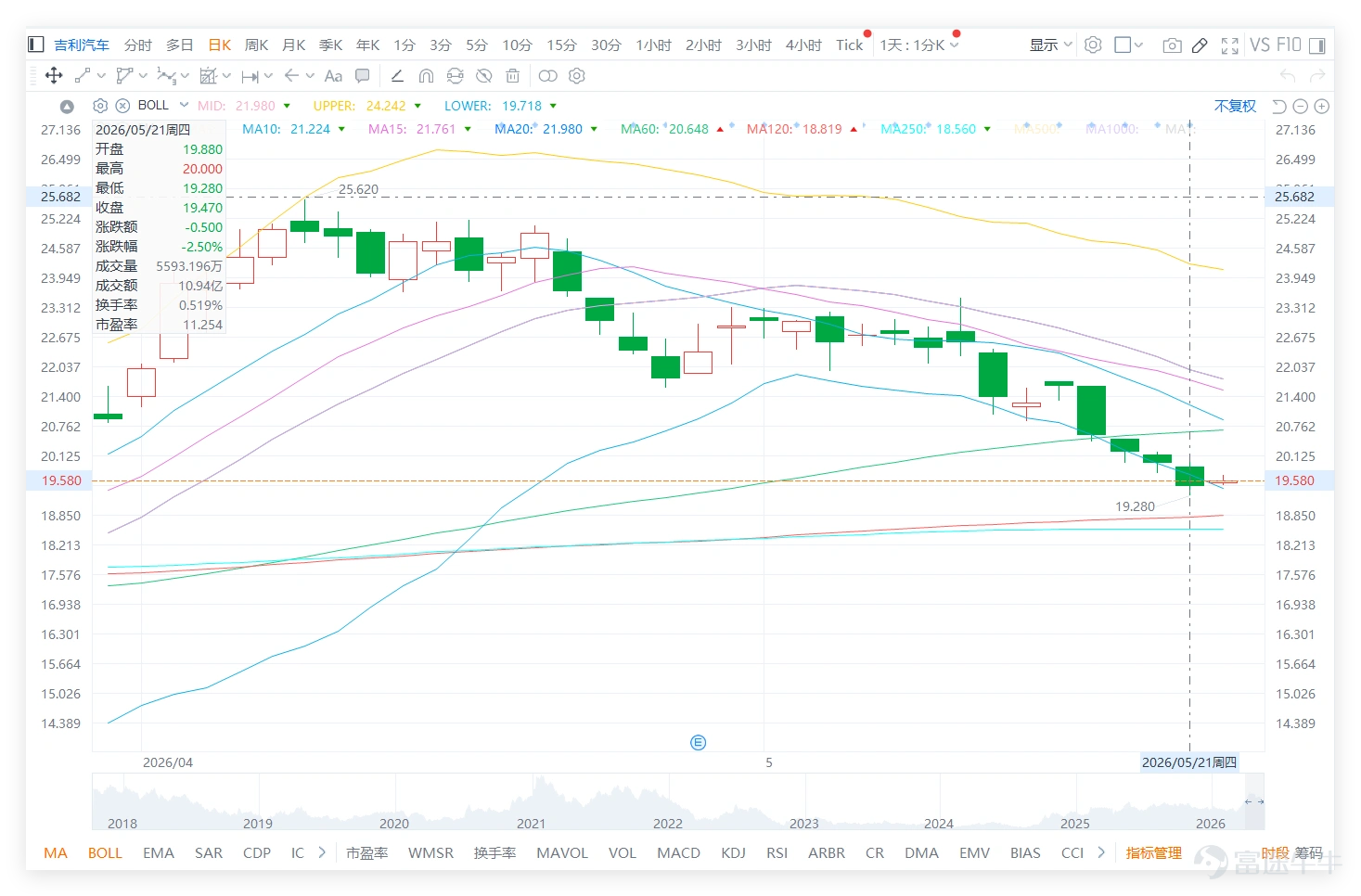The image size is (1361, 896).
Task: Click the sync drawings icon
Action: [x=455, y=76]
